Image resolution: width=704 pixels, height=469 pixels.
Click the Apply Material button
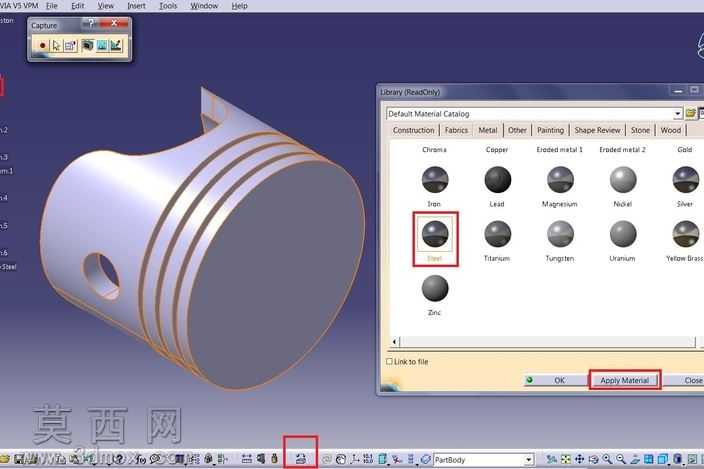point(625,380)
